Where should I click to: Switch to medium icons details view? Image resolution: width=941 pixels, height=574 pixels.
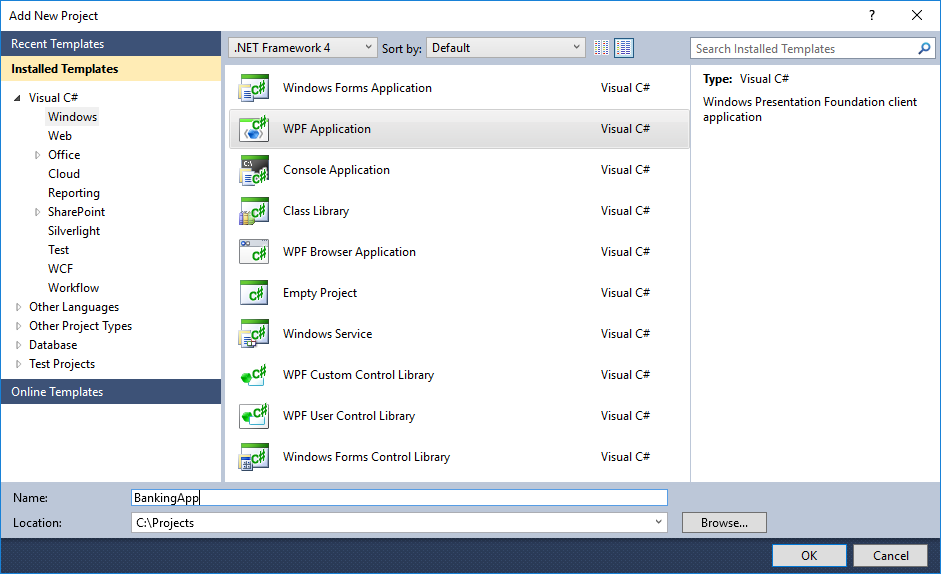point(624,48)
